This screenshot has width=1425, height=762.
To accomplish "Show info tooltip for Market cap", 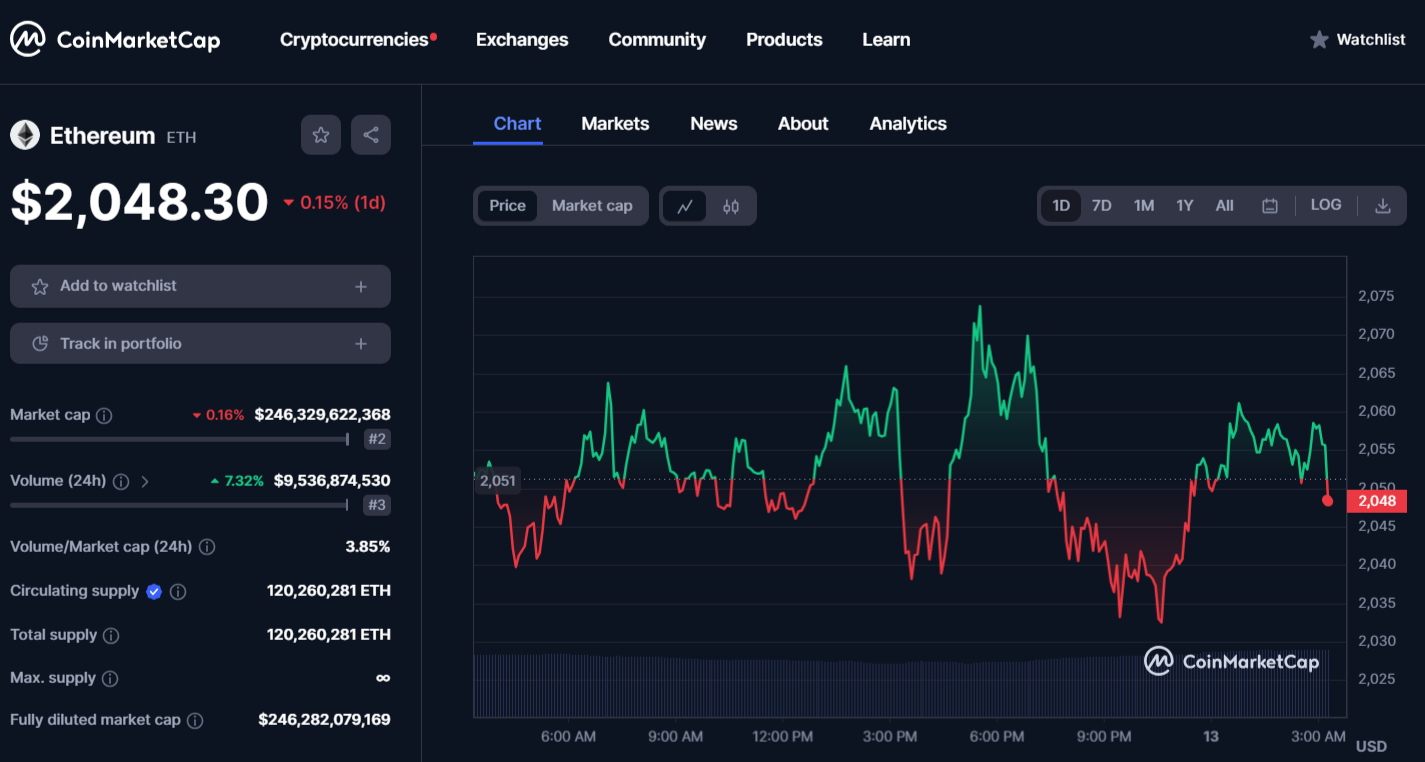I will [104, 415].
